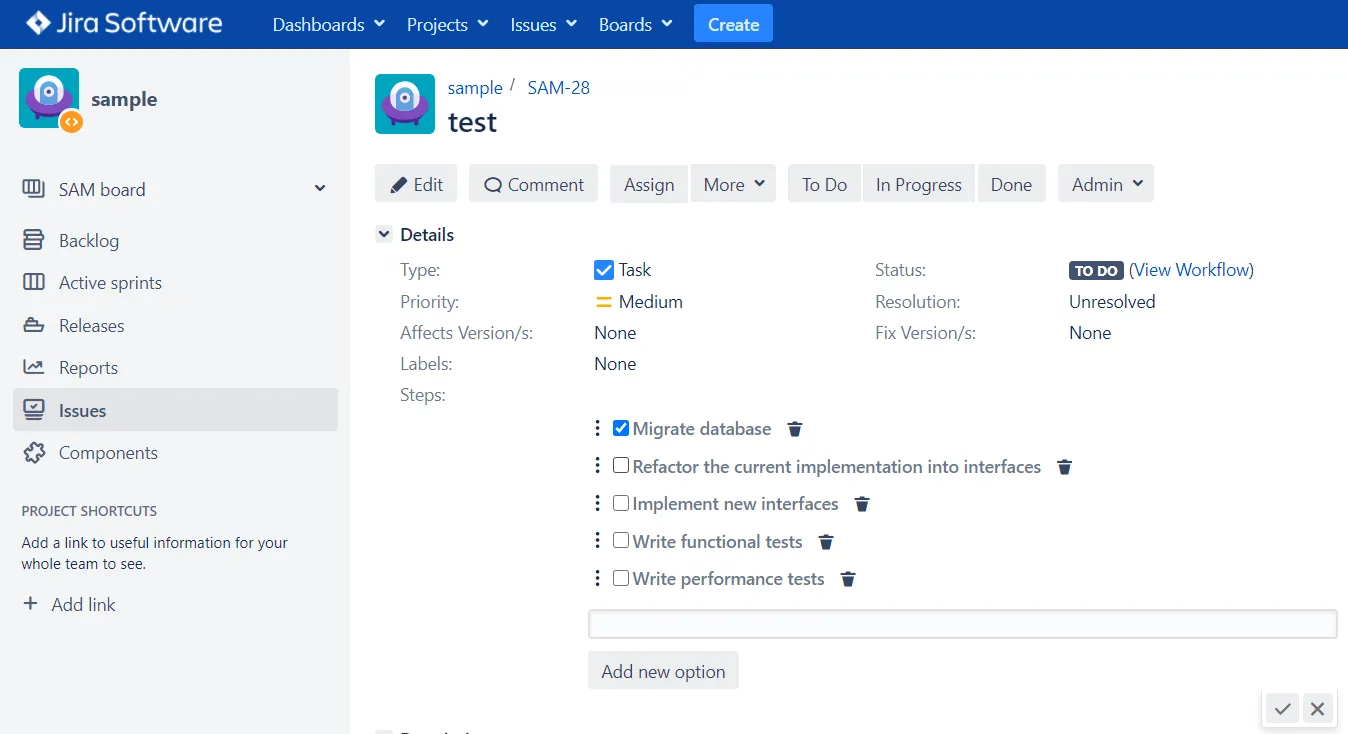Click the Jira Software logo
1348x734 pixels.
[124, 23]
